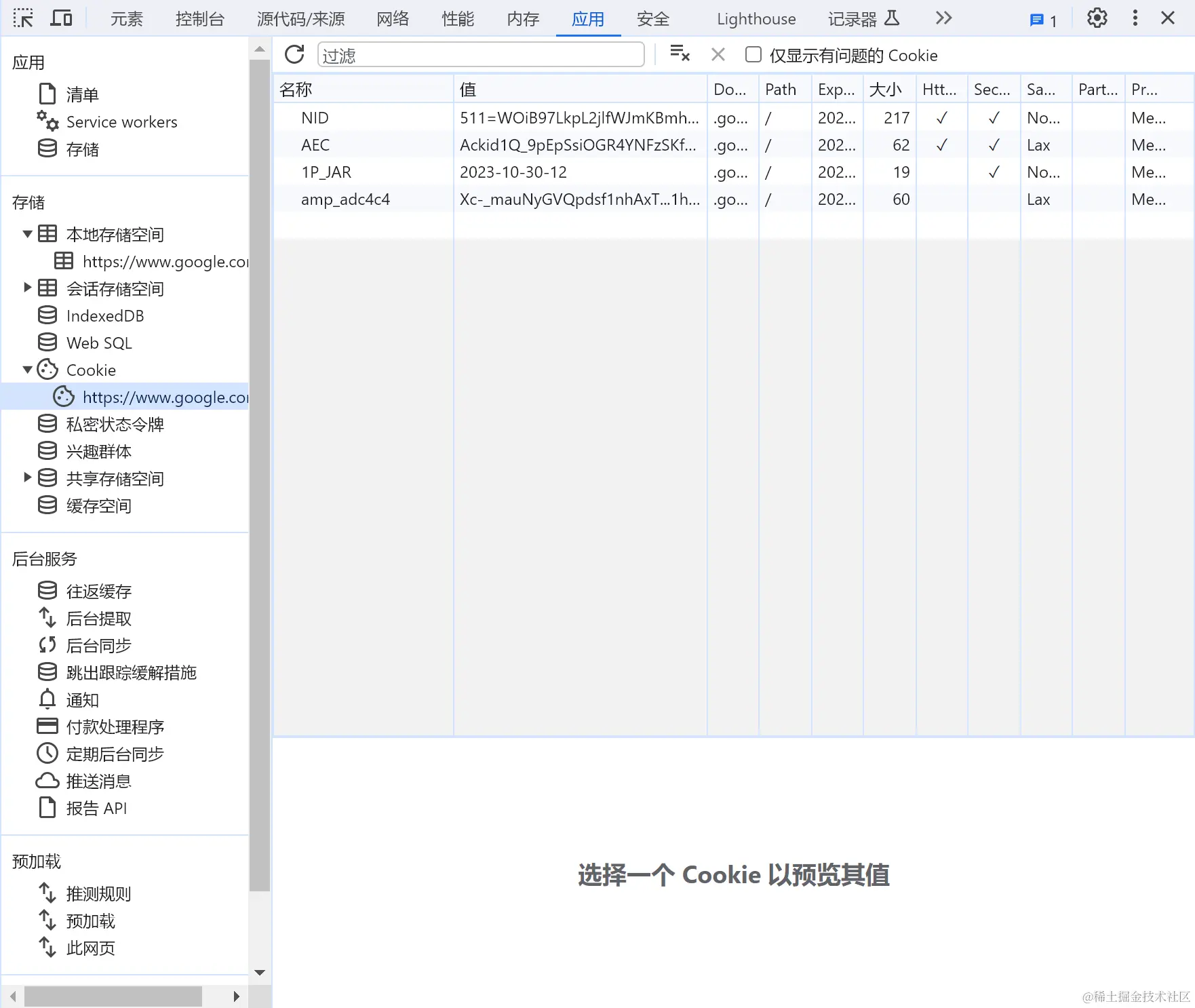1195x1008 pixels.
Task: Clear the filter with the X icon
Action: [718, 54]
